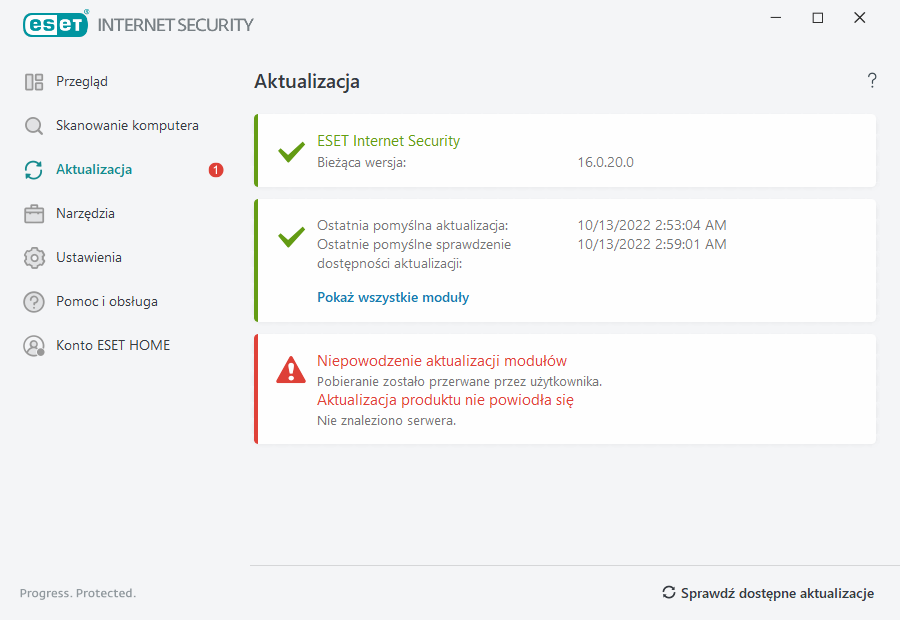Click the Ustawienia gear icon
The image size is (900, 620).
coord(34,258)
